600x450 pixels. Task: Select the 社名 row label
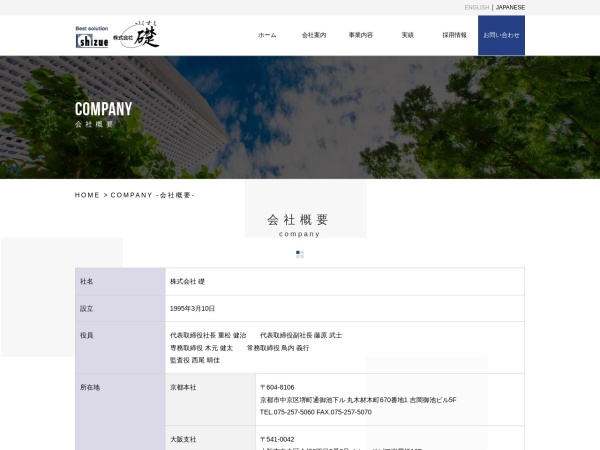pyautogui.click(x=86, y=281)
